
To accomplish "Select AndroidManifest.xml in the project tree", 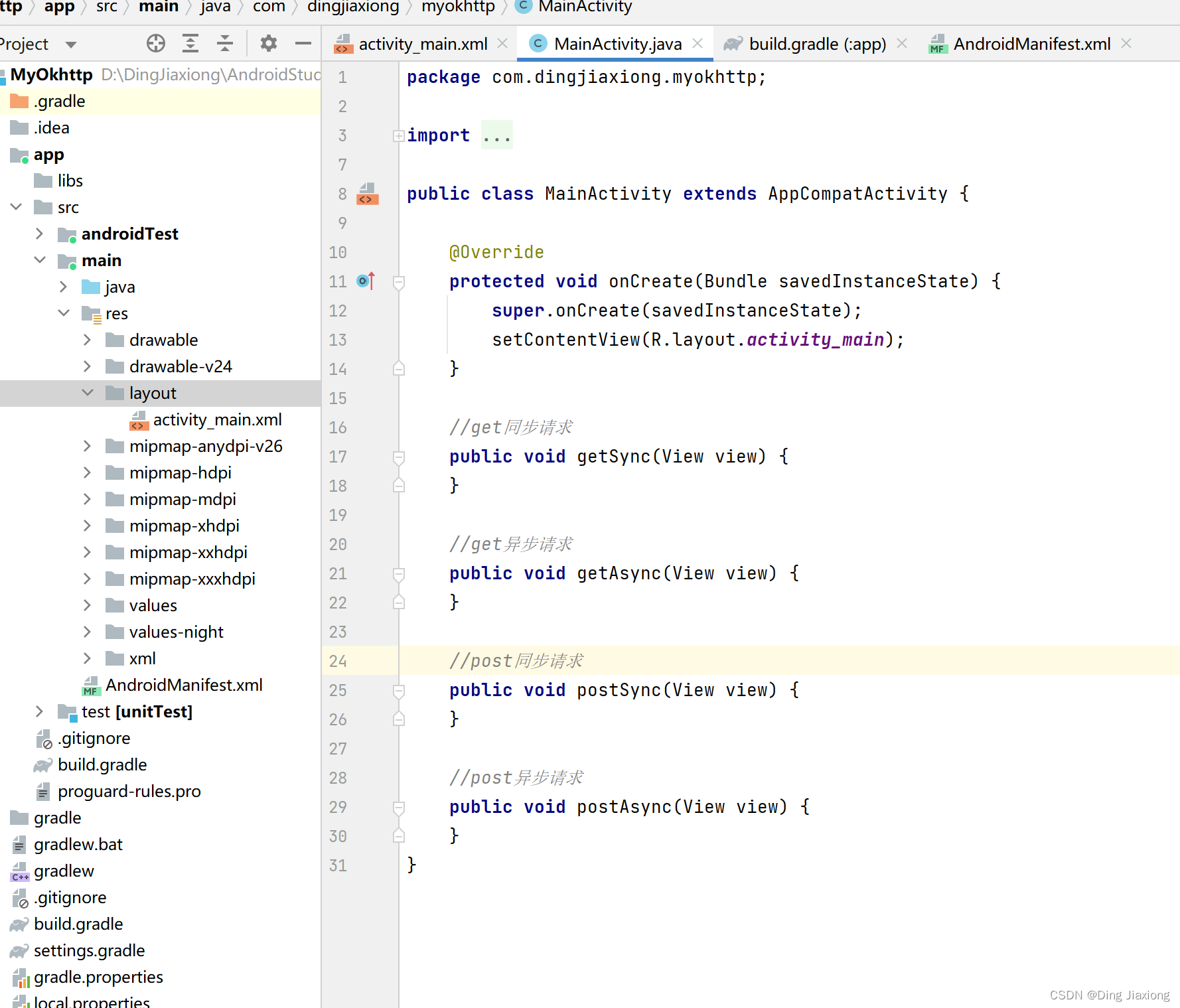I will click(160, 685).
